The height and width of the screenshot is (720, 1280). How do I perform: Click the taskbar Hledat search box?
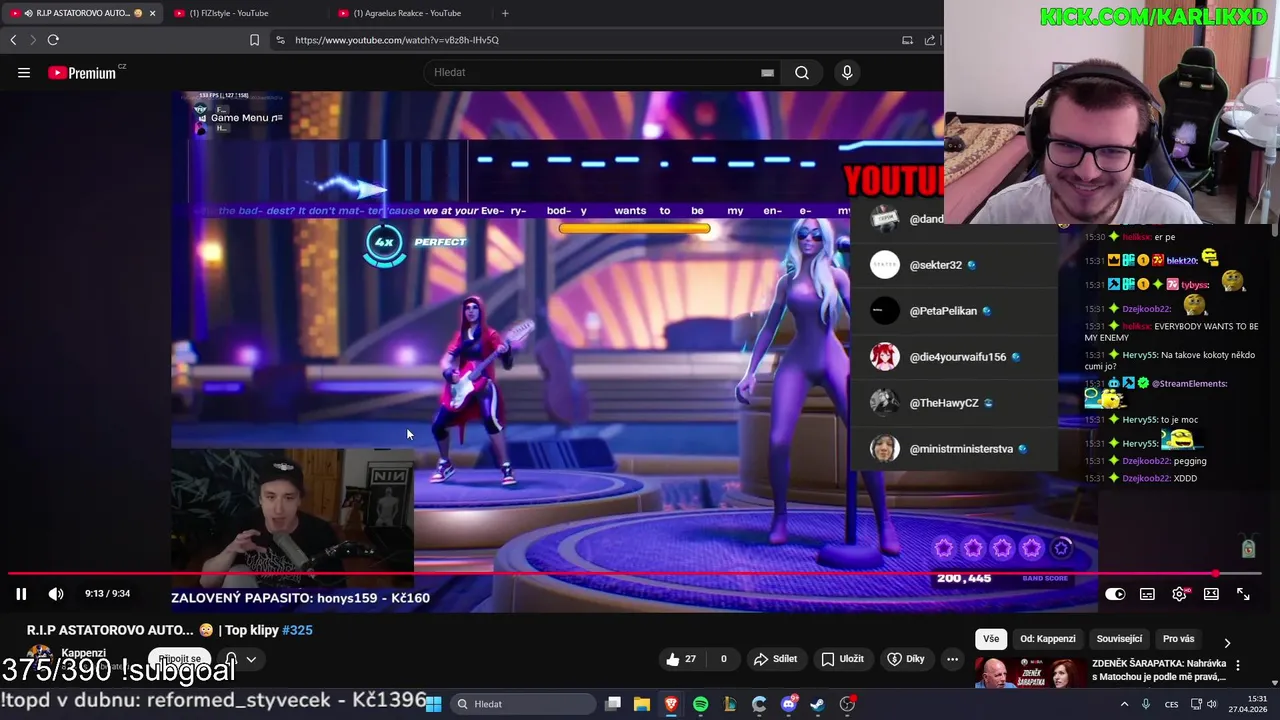pyautogui.click(x=522, y=704)
